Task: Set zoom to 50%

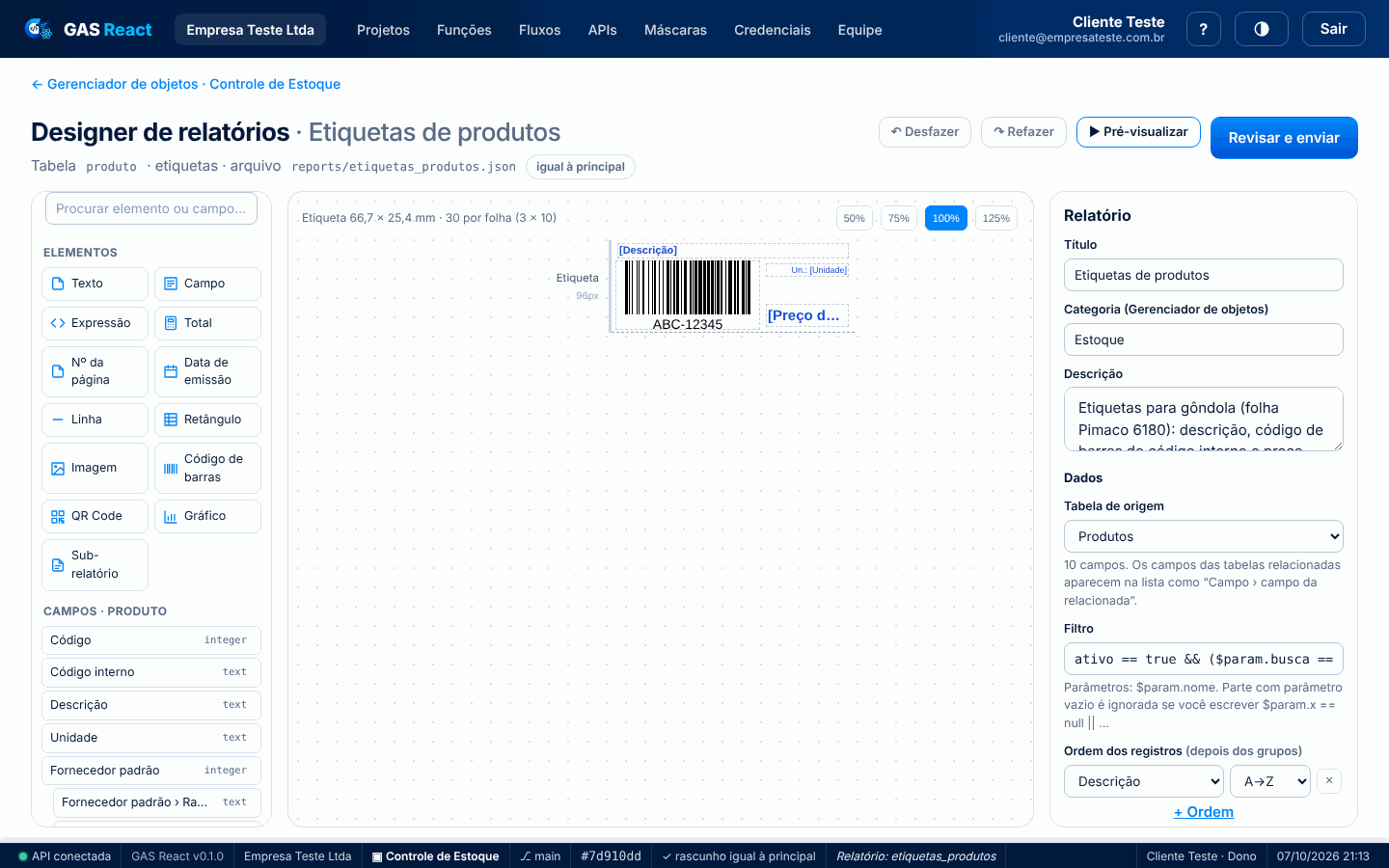Action: coord(854,218)
